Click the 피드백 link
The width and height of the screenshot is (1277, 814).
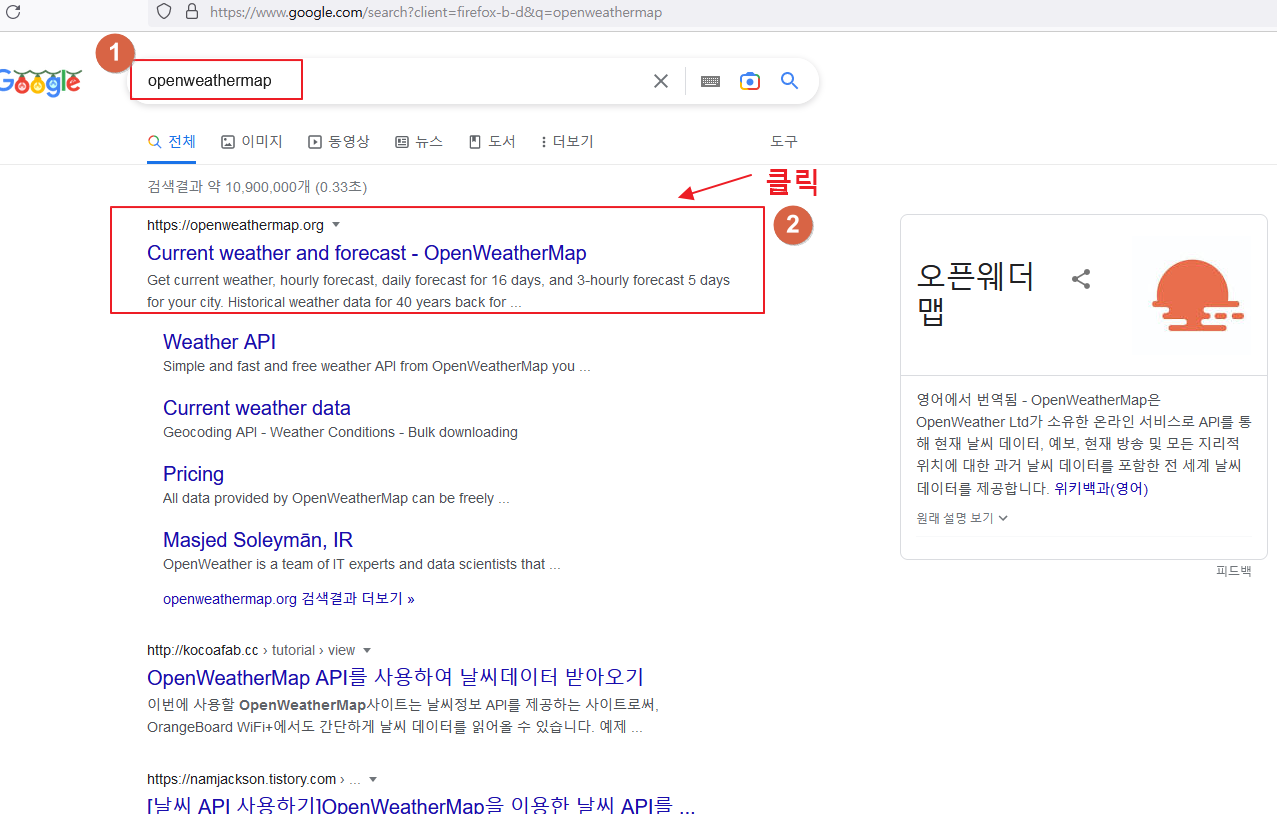[x=1233, y=571]
